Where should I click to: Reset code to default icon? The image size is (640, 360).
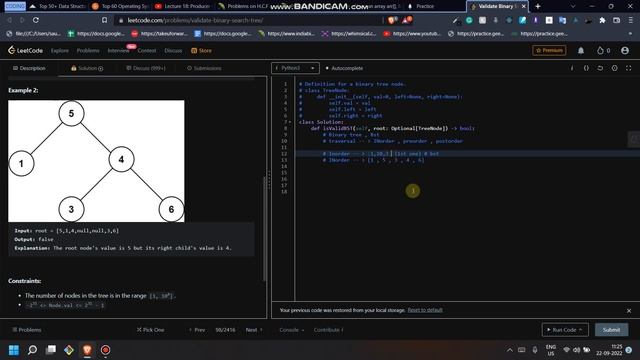(600, 68)
